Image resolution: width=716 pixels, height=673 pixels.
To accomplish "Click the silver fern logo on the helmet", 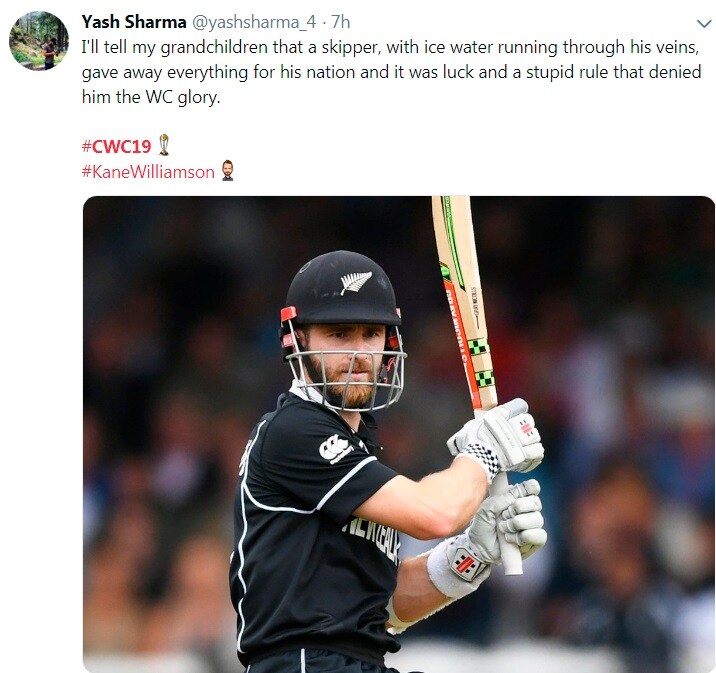I will pos(356,282).
